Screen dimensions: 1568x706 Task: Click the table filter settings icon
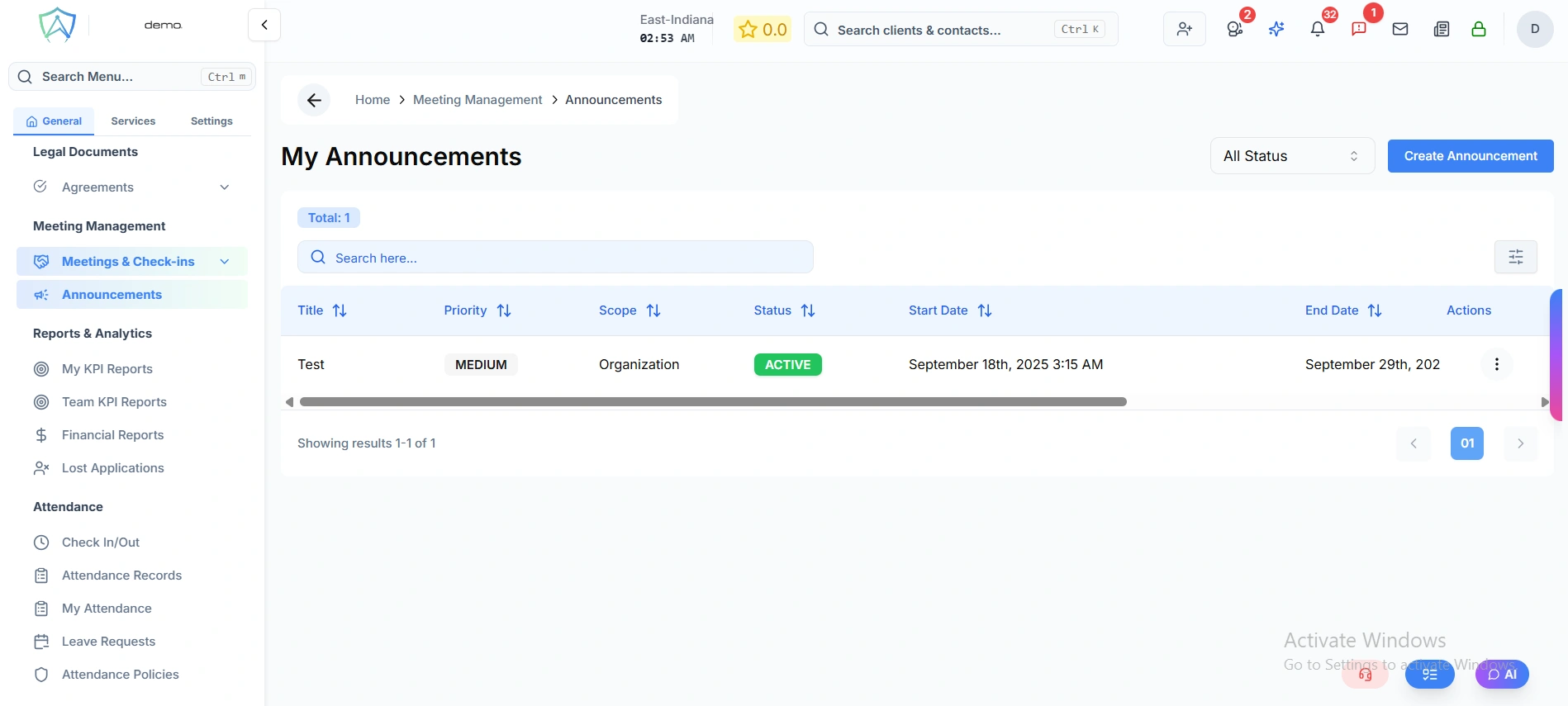1515,257
